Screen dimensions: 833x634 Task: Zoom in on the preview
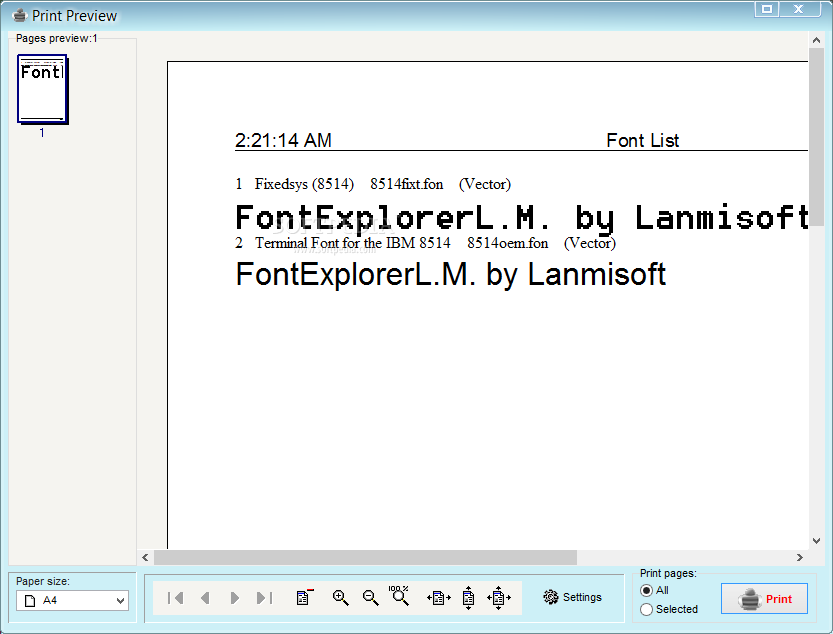[x=341, y=598]
